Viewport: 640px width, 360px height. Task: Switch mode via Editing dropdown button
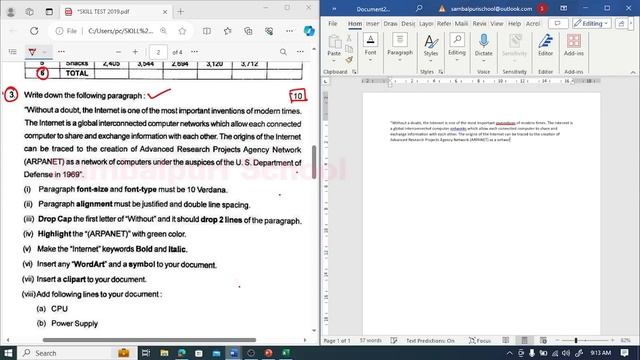coord(591,24)
